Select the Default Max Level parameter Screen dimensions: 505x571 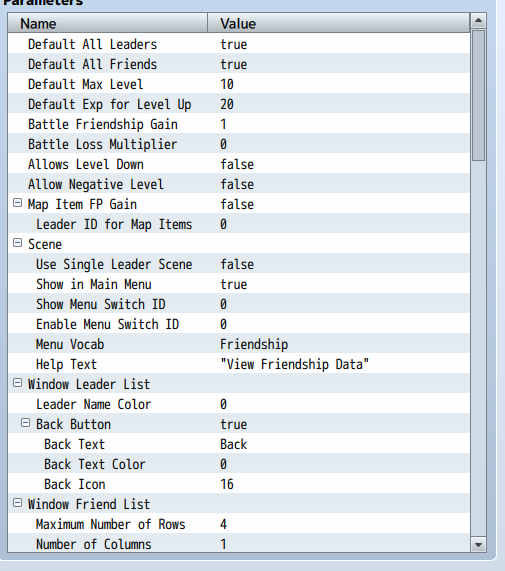click(x=239, y=84)
